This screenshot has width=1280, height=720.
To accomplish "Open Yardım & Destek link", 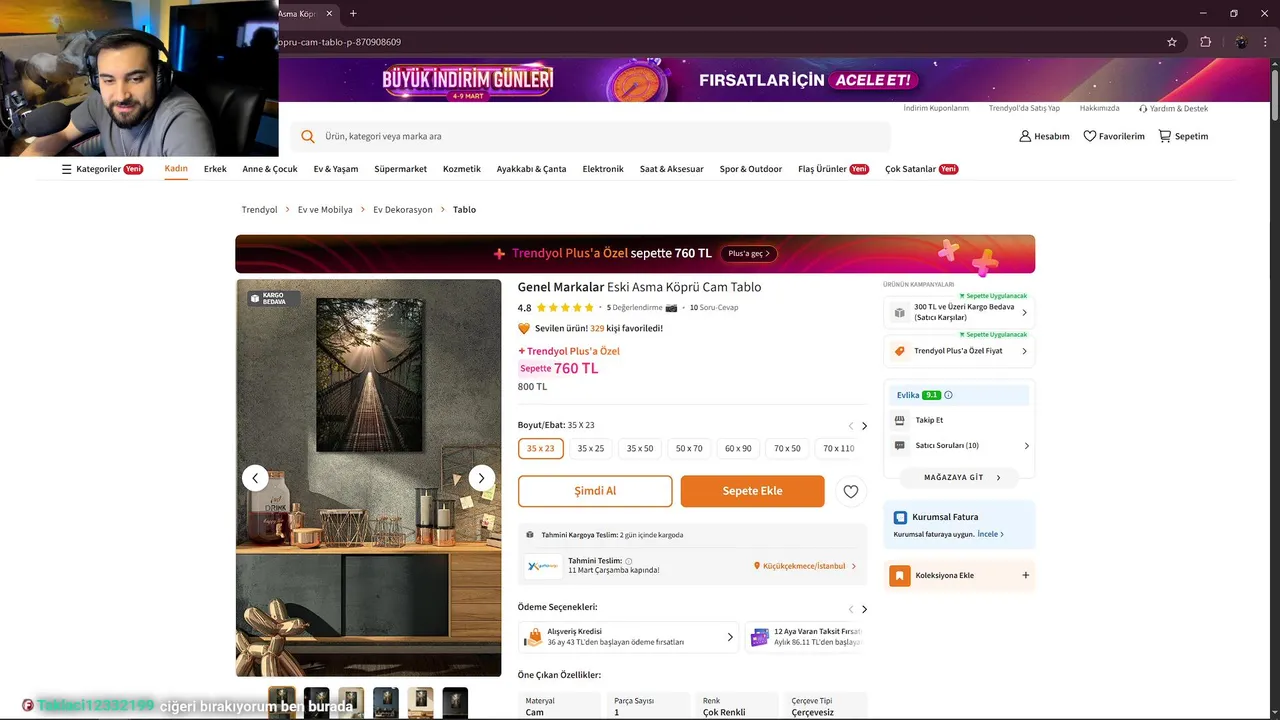I will click(x=1174, y=108).
